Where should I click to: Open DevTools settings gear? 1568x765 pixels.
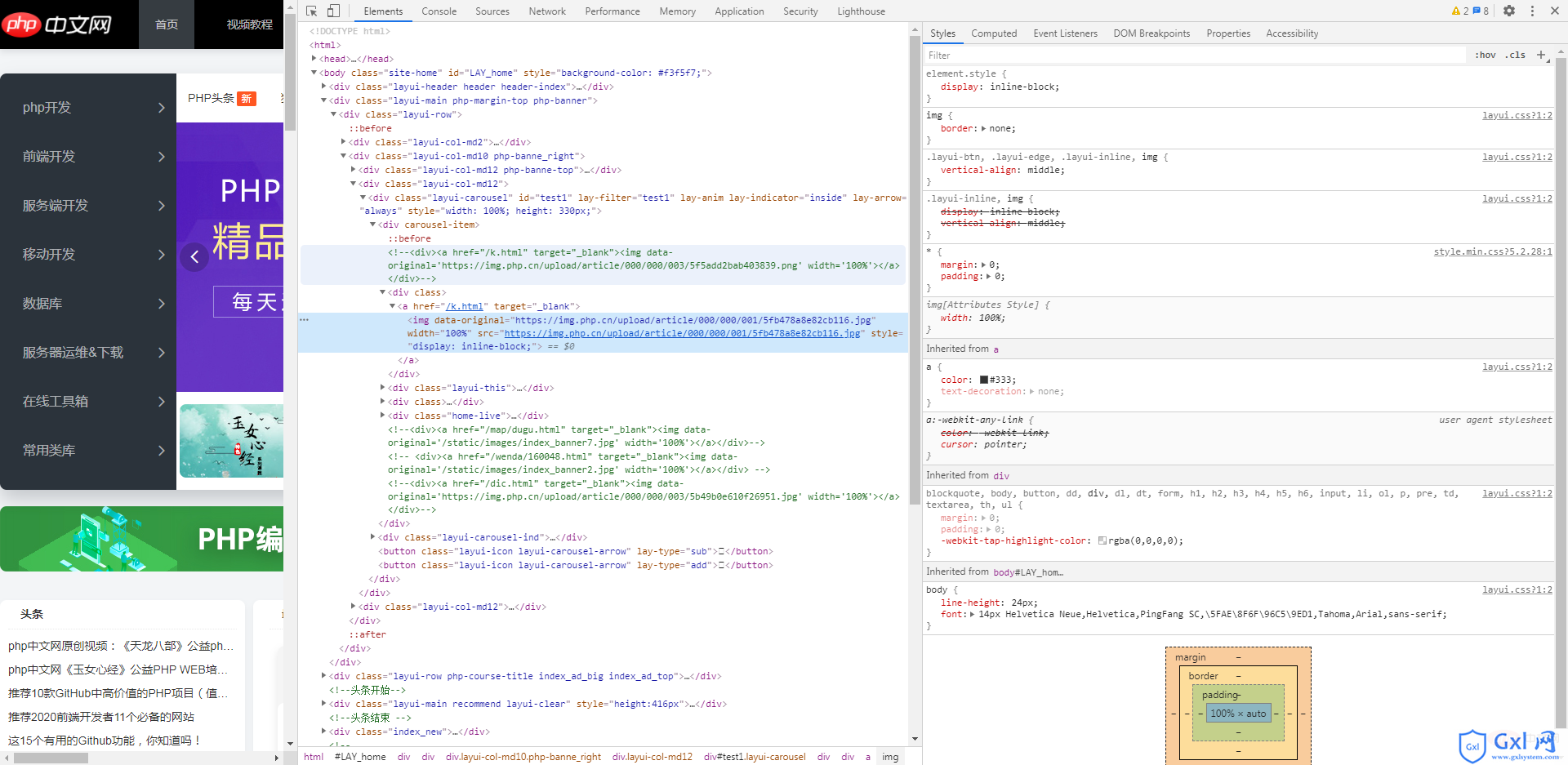pos(1509,11)
